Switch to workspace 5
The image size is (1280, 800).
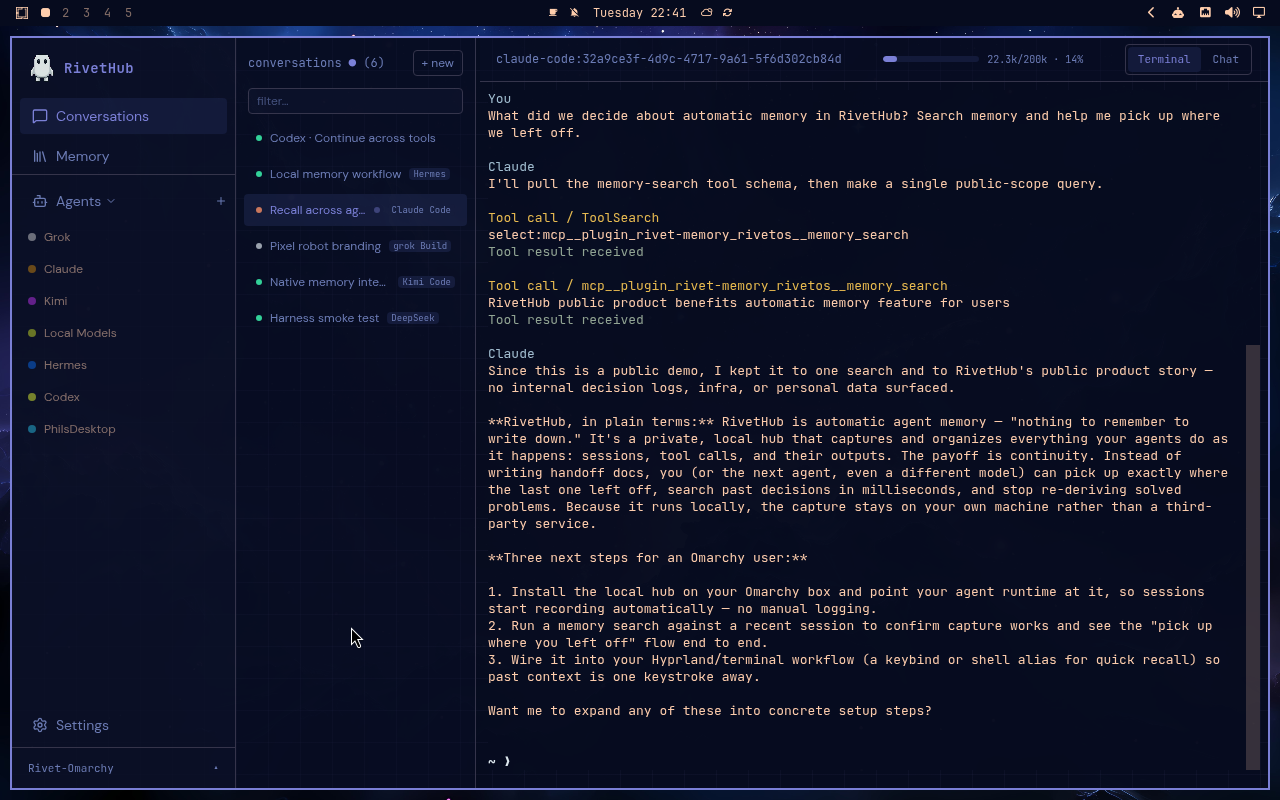click(x=129, y=13)
